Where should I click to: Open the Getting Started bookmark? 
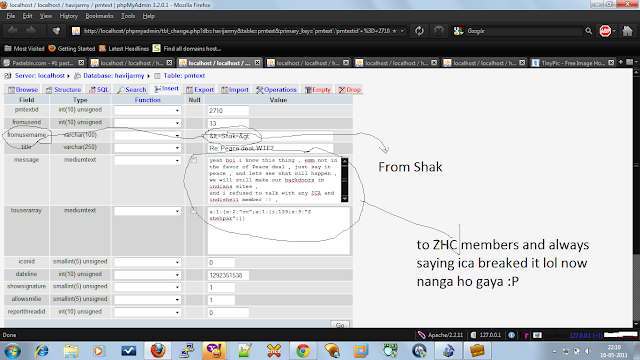[72, 49]
